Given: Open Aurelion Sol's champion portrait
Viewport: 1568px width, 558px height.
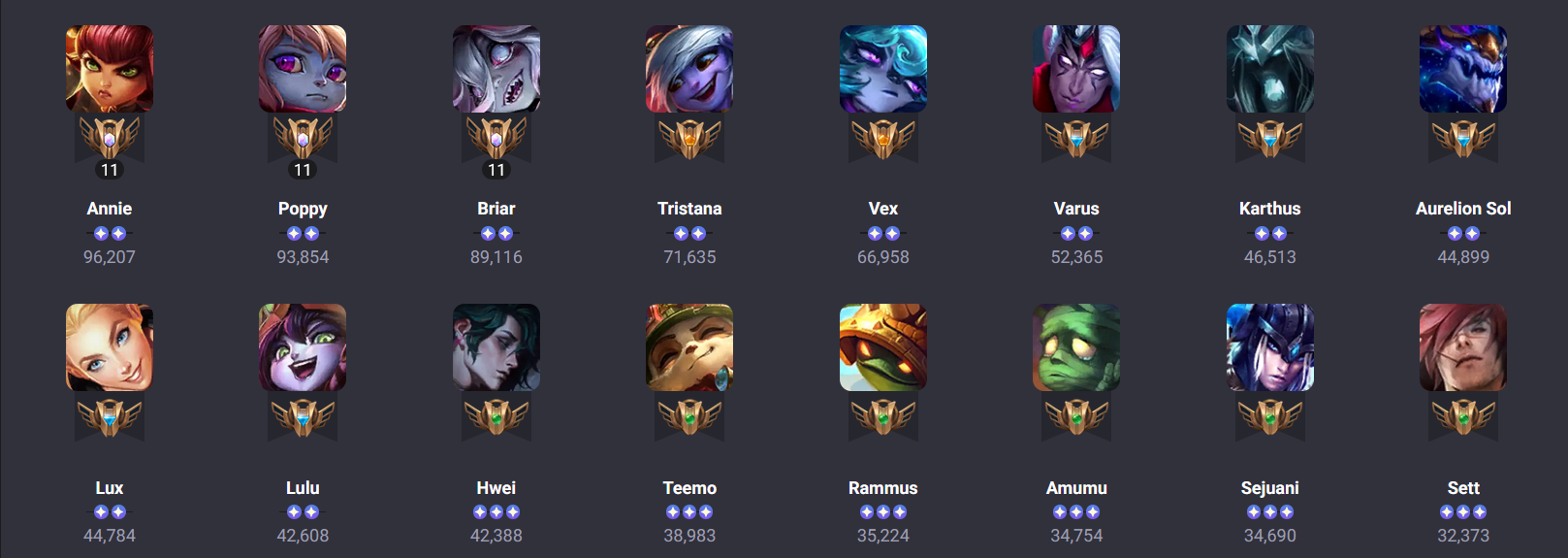Looking at the screenshot, I should [x=1463, y=69].
